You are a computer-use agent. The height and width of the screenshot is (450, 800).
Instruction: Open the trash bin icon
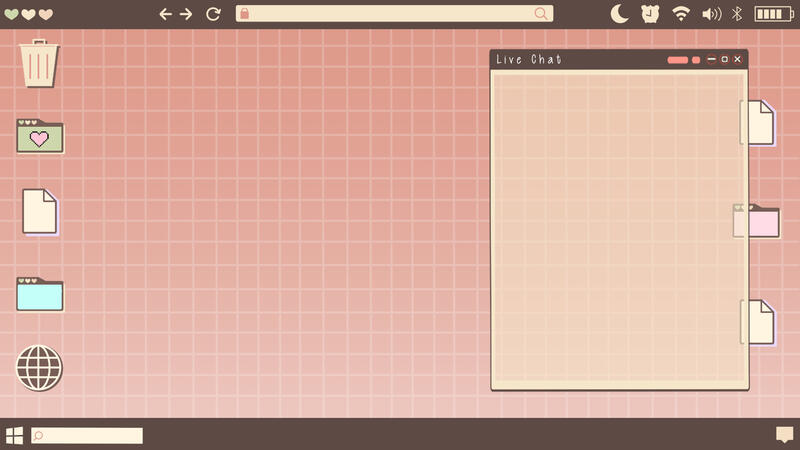39,63
